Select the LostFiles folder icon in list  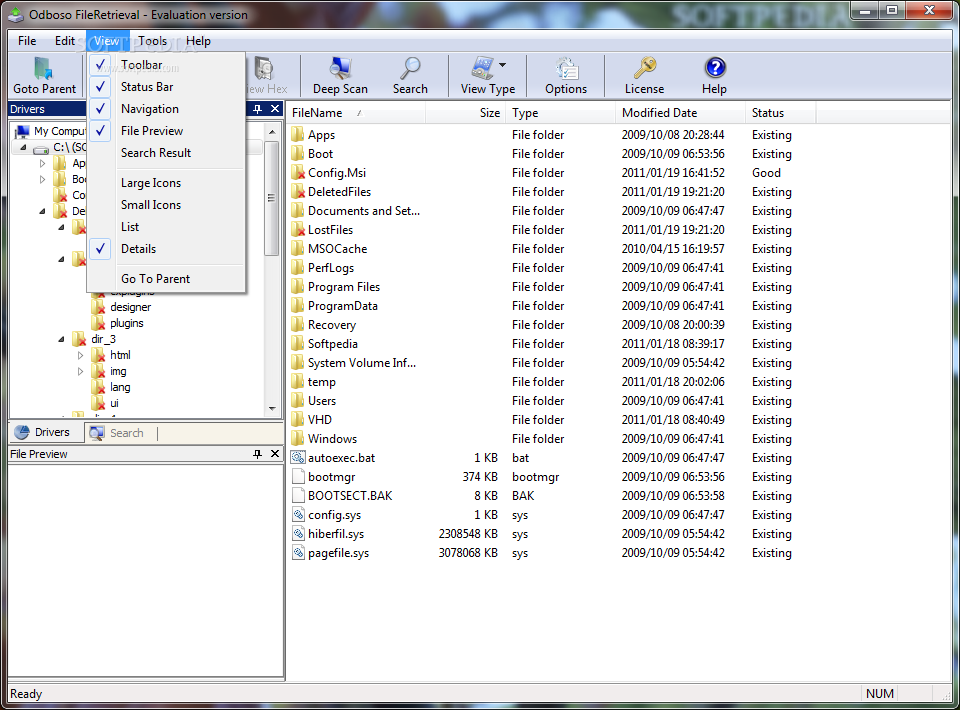tap(298, 230)
